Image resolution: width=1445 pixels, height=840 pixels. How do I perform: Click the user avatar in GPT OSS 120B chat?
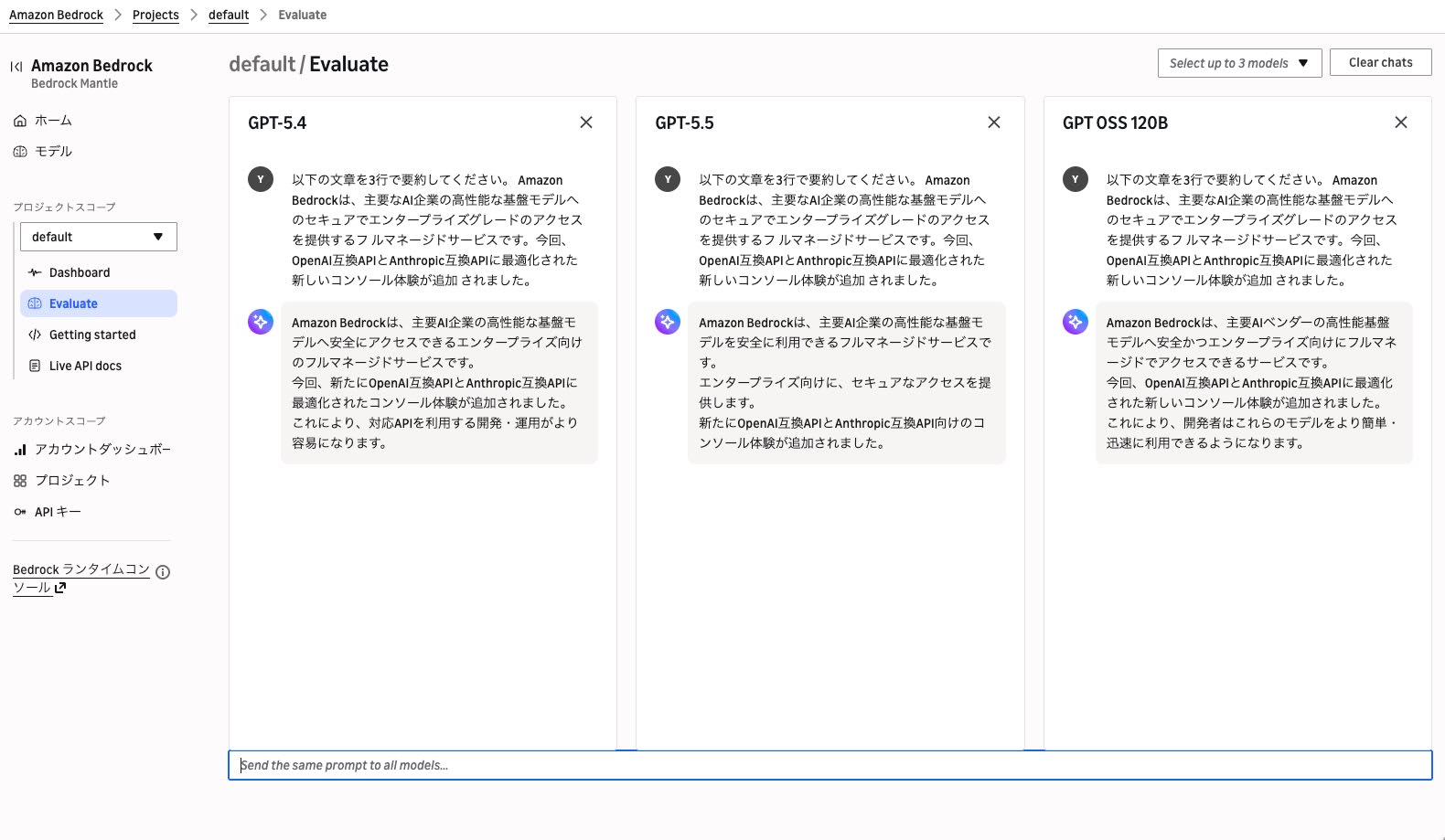tap(1076, 179)
